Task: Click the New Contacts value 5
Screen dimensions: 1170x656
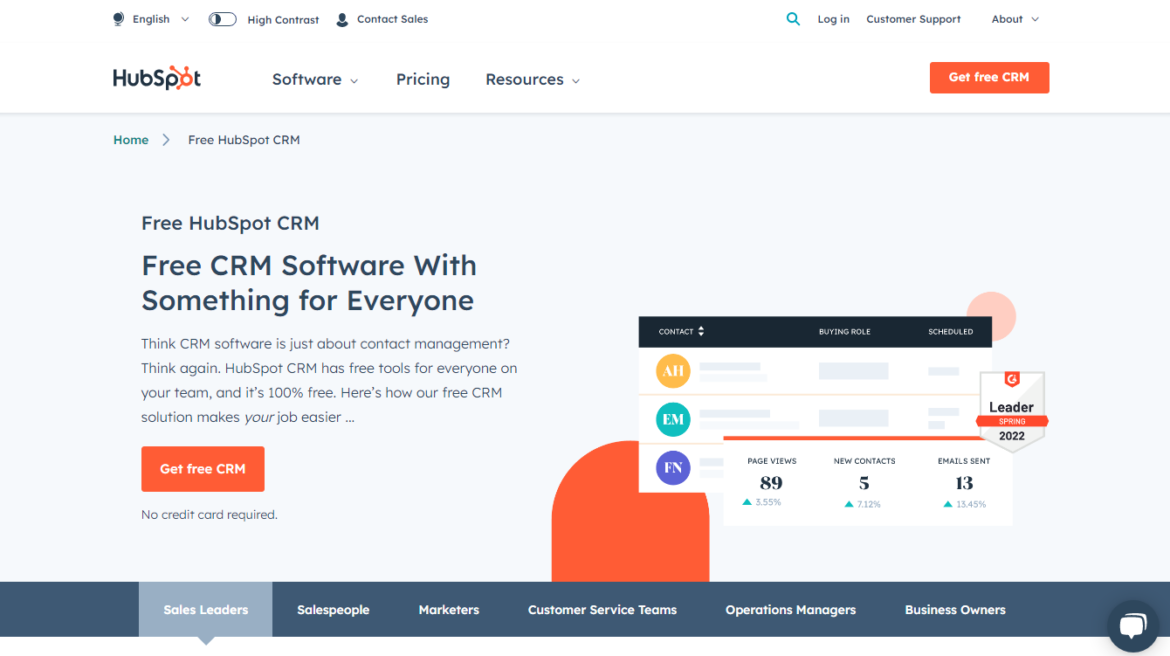Action: pos(863,483)
